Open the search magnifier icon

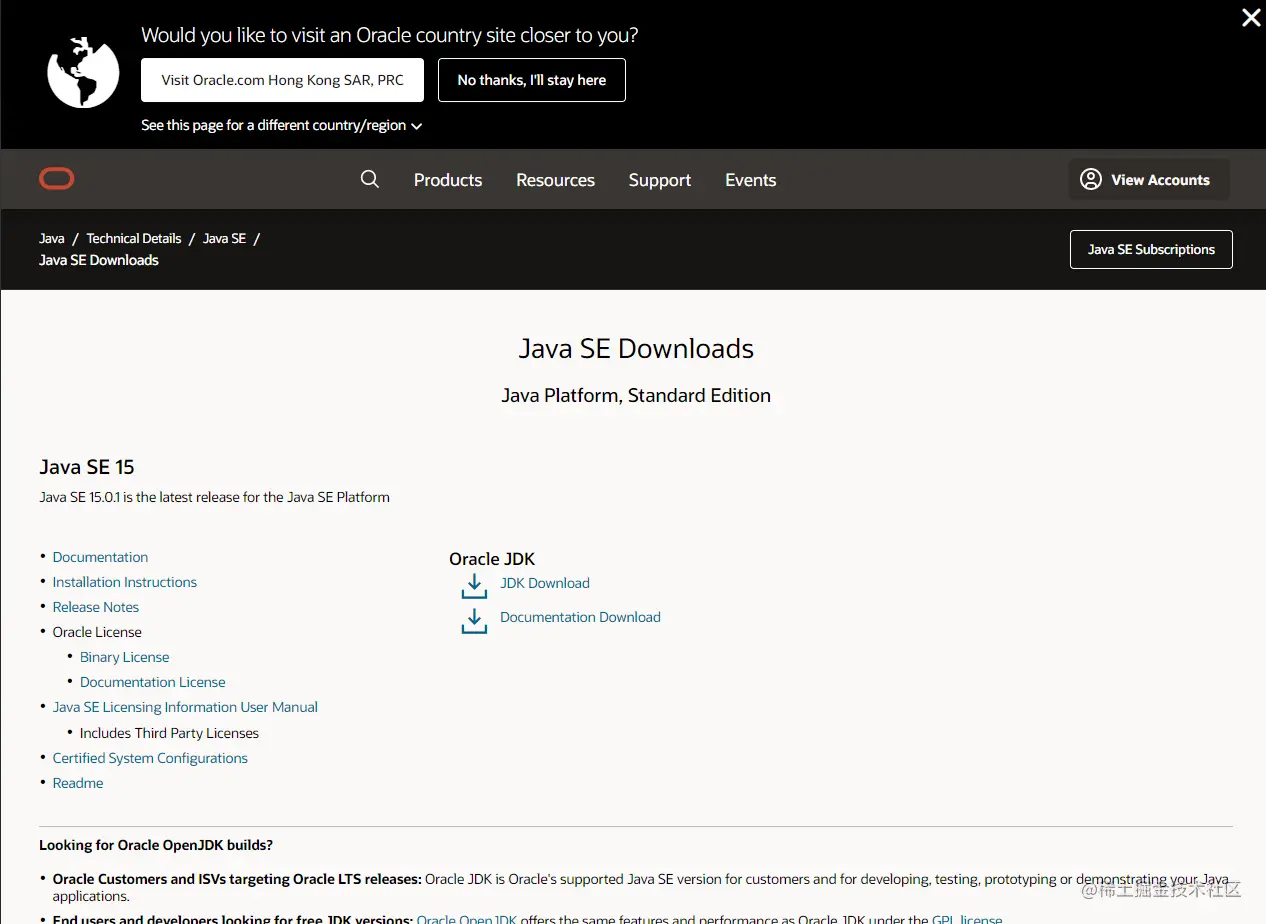point(370,180)
